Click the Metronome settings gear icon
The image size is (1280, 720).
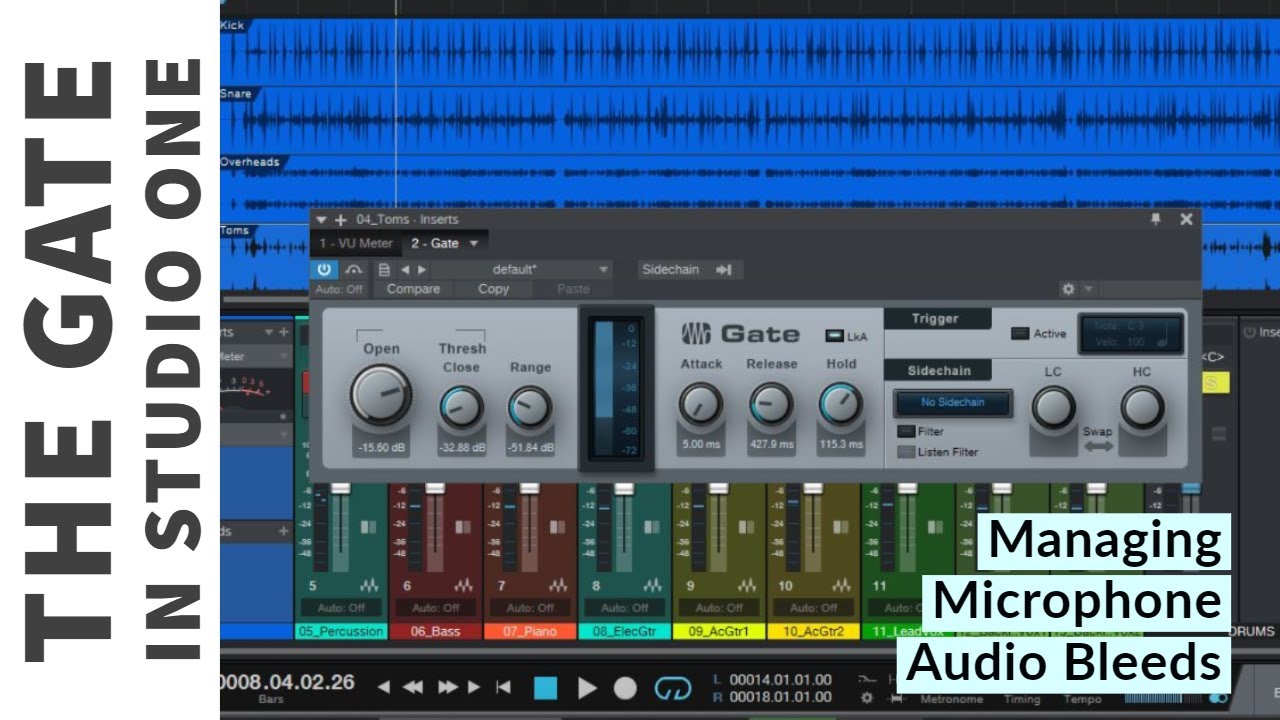pos(866,698)
